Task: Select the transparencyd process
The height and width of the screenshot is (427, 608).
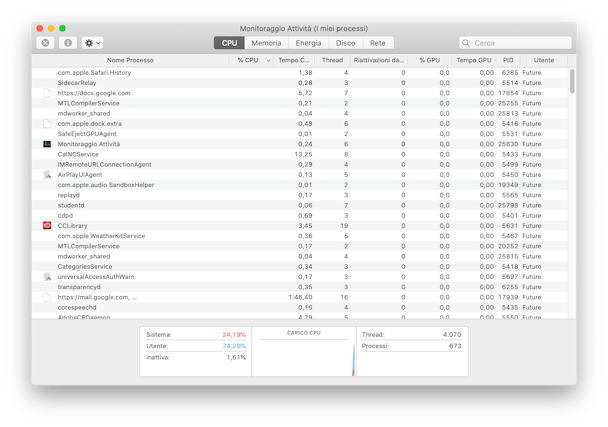Action: (300, 287)
